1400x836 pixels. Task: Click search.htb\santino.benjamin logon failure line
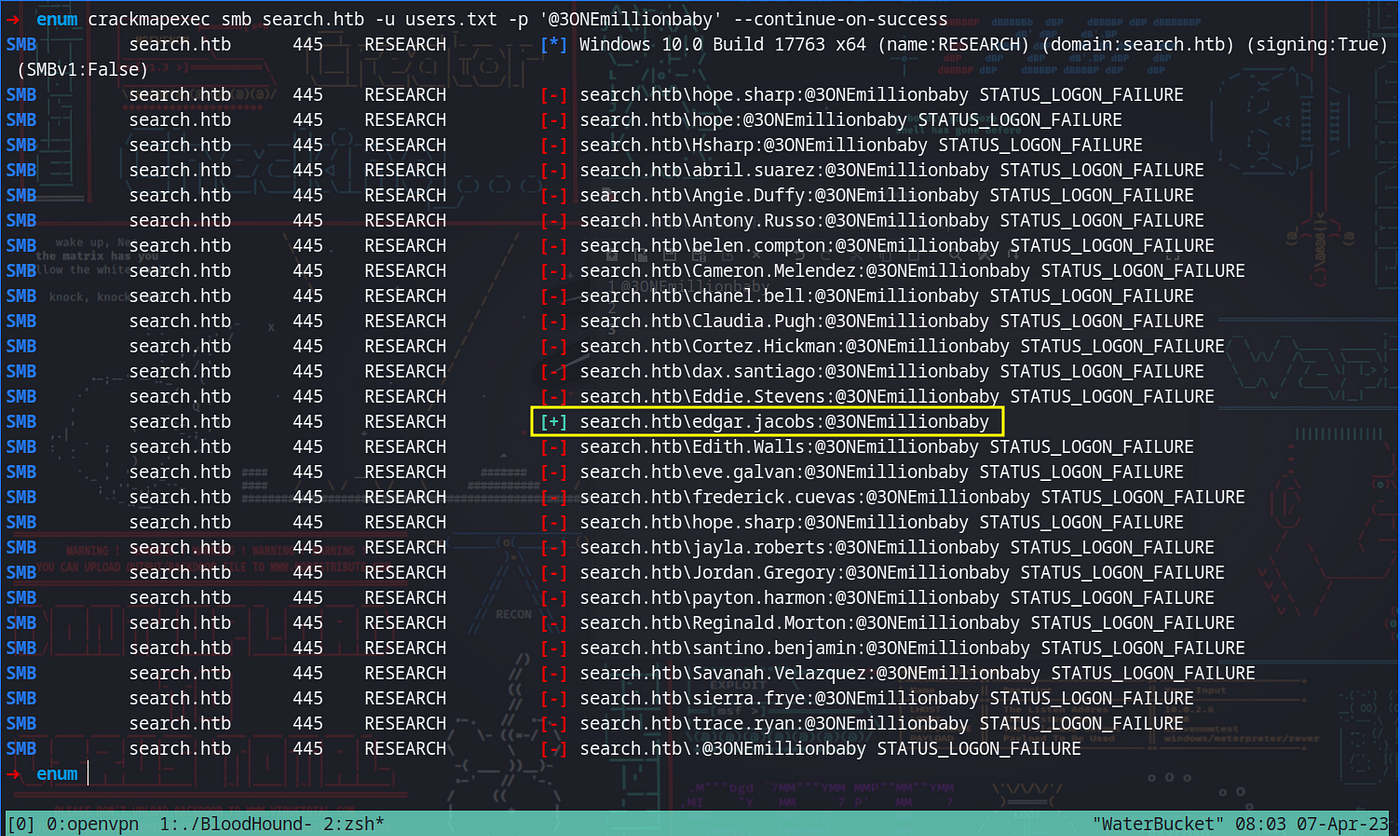tap(912, 648)
